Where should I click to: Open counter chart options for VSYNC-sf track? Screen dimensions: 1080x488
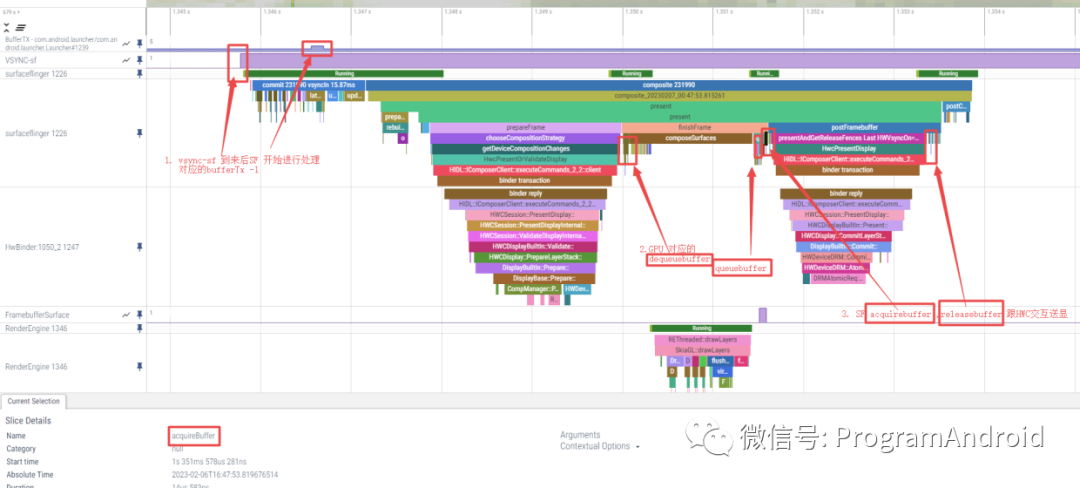[x=127, y=60]
